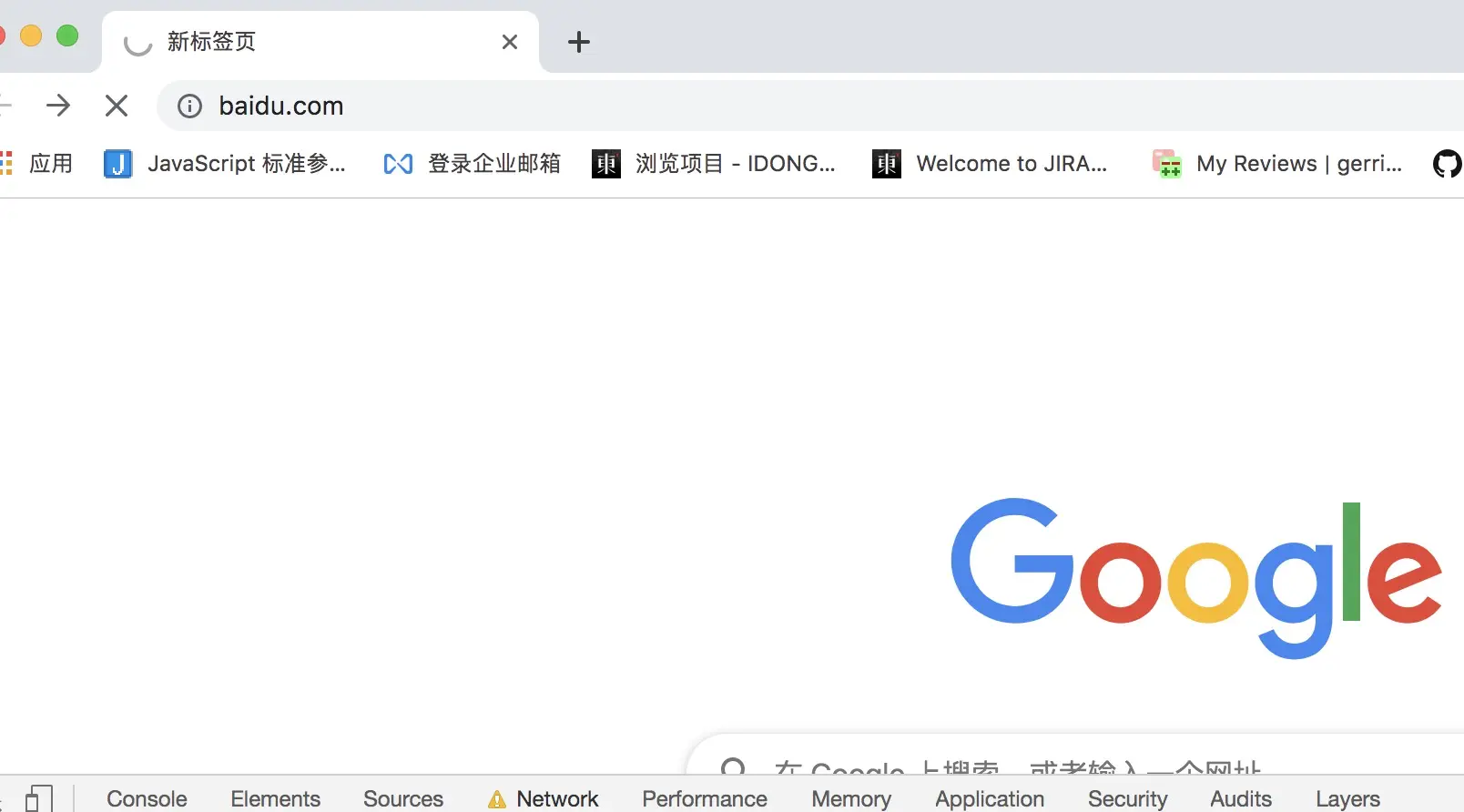Switch to the Security DevTools tab
The height and width of the screenshot is (812, 1464).
[1127, 798]
